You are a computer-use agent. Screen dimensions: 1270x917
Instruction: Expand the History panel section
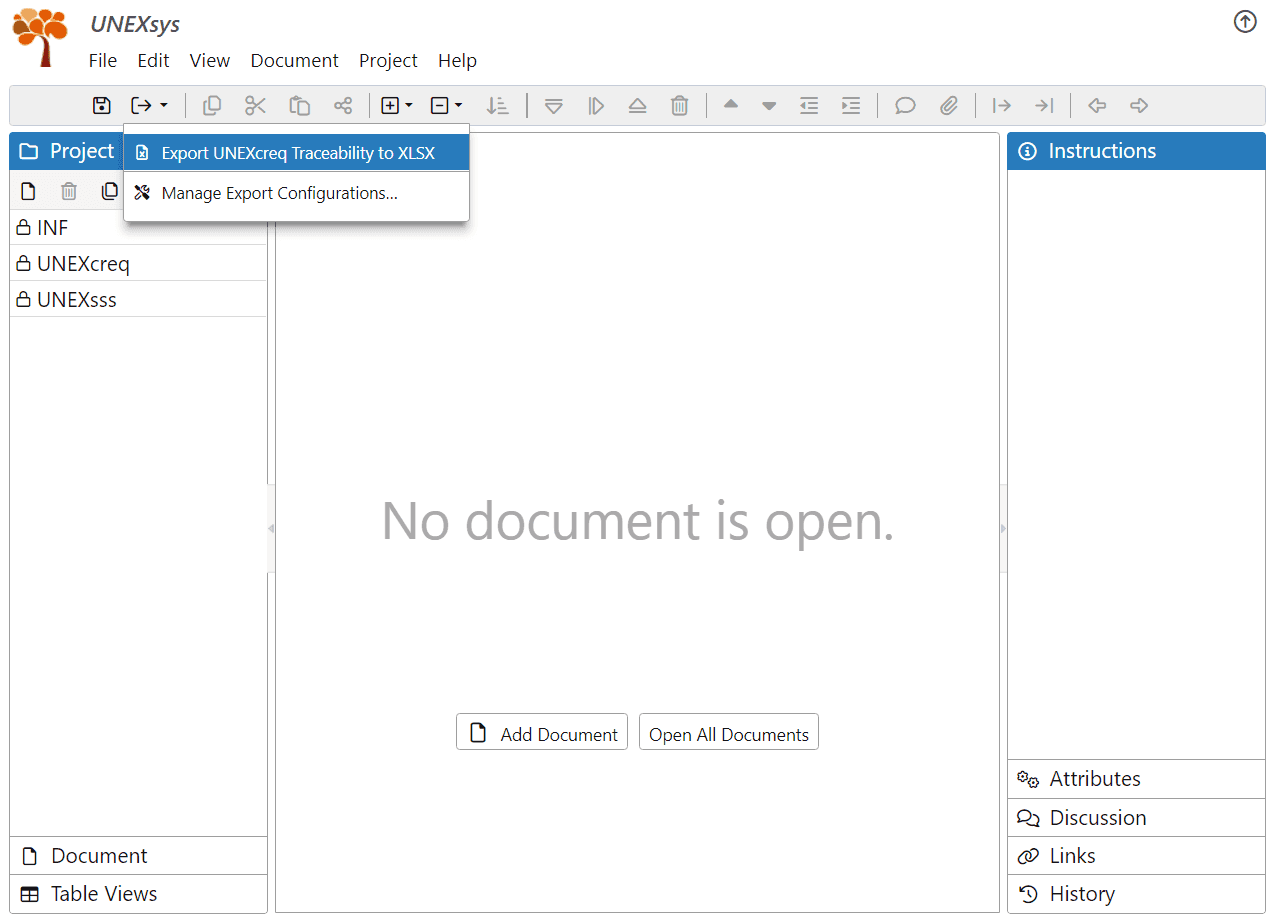point(1136,894)
